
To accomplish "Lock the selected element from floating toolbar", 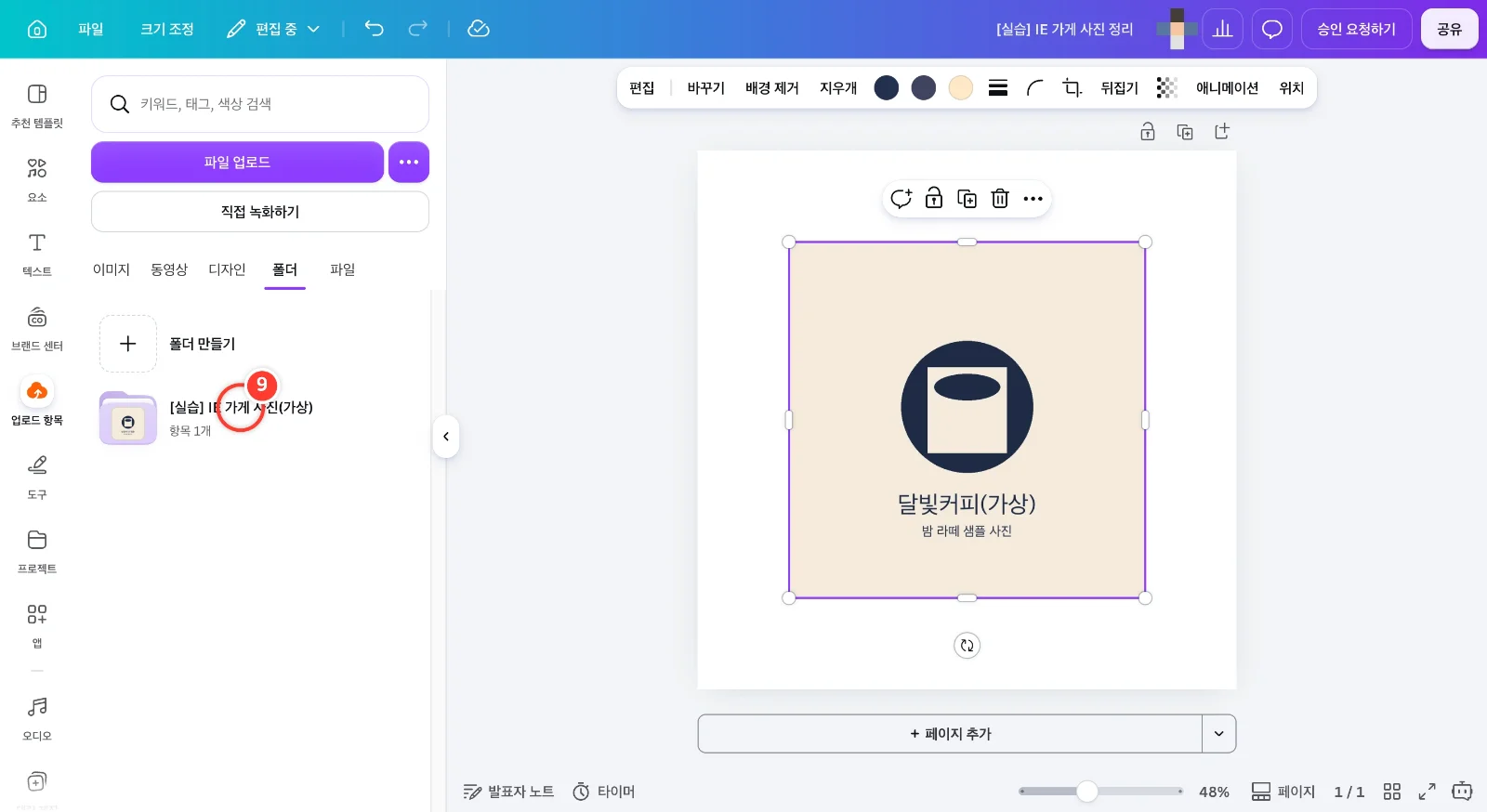I will click(x=934, y=198).
